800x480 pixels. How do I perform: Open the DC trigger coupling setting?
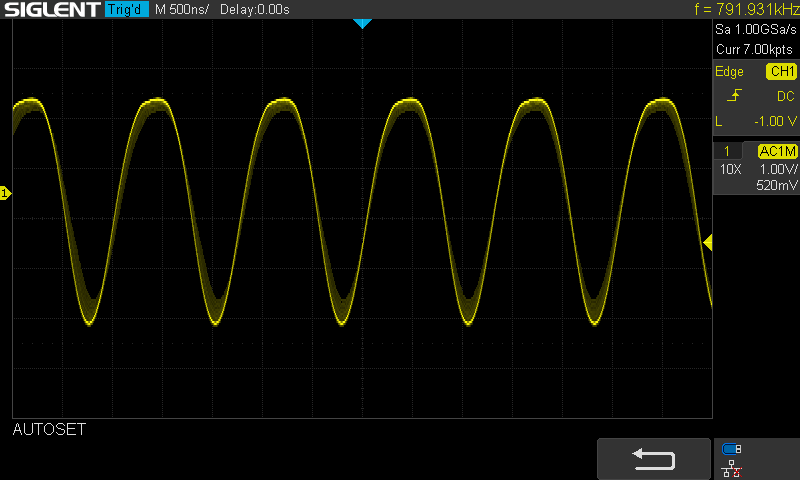coord(785,96)
